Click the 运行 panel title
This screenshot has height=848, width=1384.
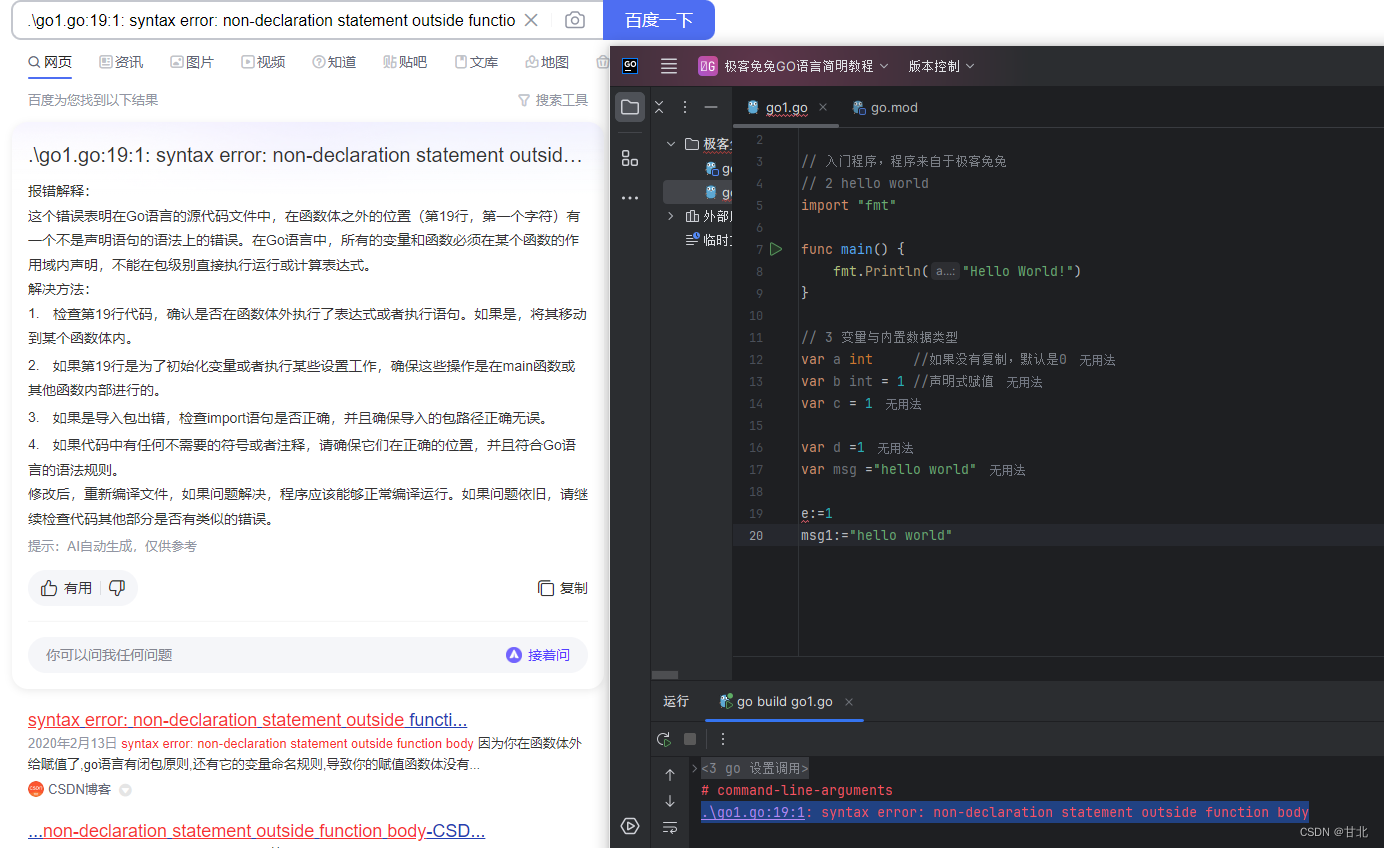(676, 702)
